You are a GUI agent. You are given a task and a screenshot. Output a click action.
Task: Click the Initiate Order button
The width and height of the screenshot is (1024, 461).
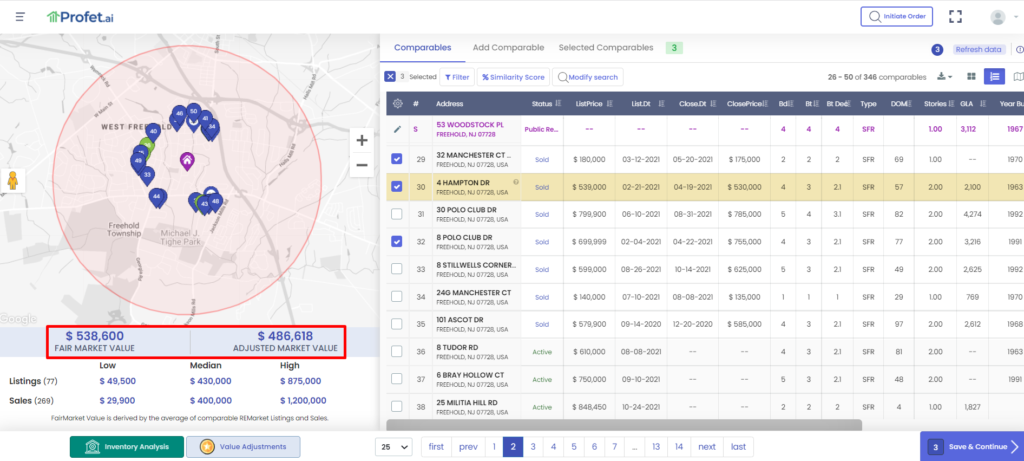pos(897,16)
